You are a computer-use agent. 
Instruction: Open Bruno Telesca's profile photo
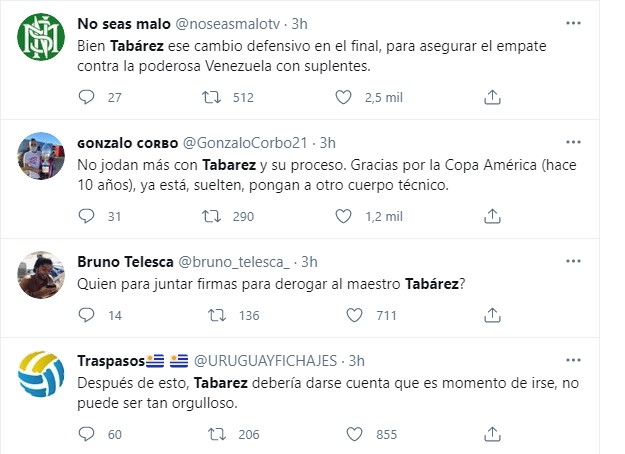click(42, 272)
